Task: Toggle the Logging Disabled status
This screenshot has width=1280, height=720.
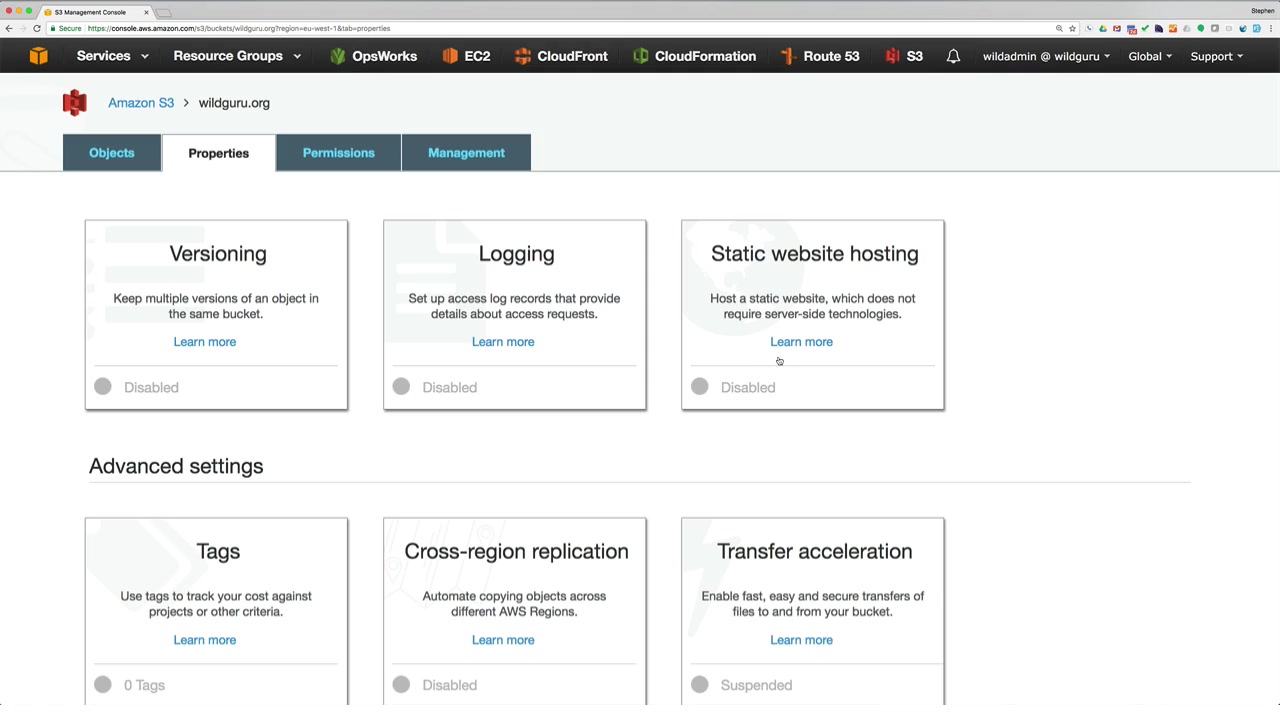Action: tap(435, 387)
